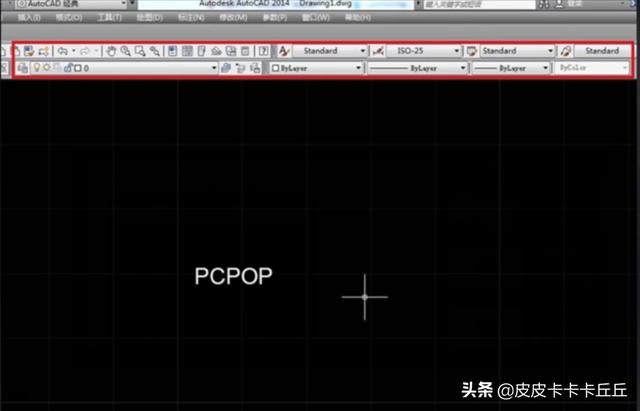Image resolution: width=640 pixels, height=411 pixels.
Task: Click the Plot/print icon next to Save
Action: (x=44, y=51)
